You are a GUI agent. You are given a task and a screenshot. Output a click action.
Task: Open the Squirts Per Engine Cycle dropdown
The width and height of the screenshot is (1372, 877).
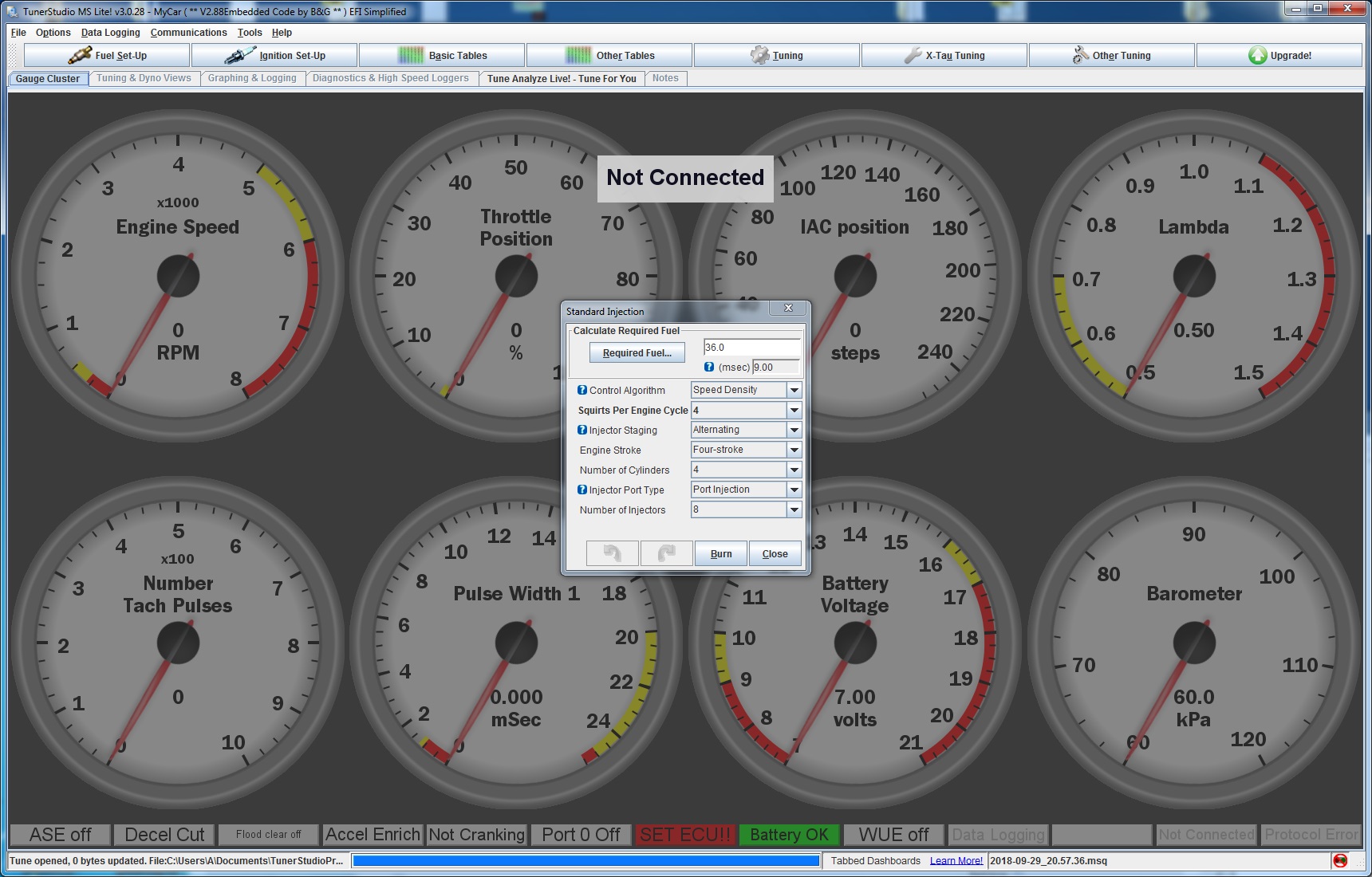[794, 410]
